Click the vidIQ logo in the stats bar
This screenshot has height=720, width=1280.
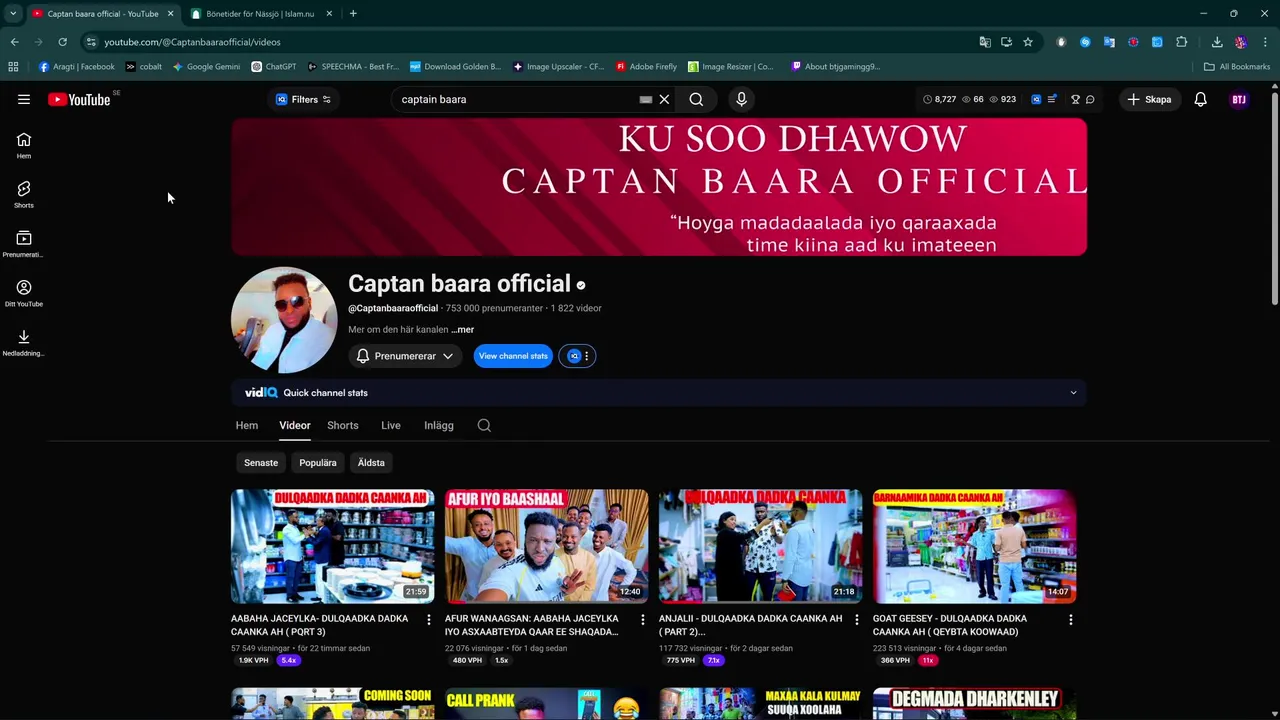tap(261, 393)
